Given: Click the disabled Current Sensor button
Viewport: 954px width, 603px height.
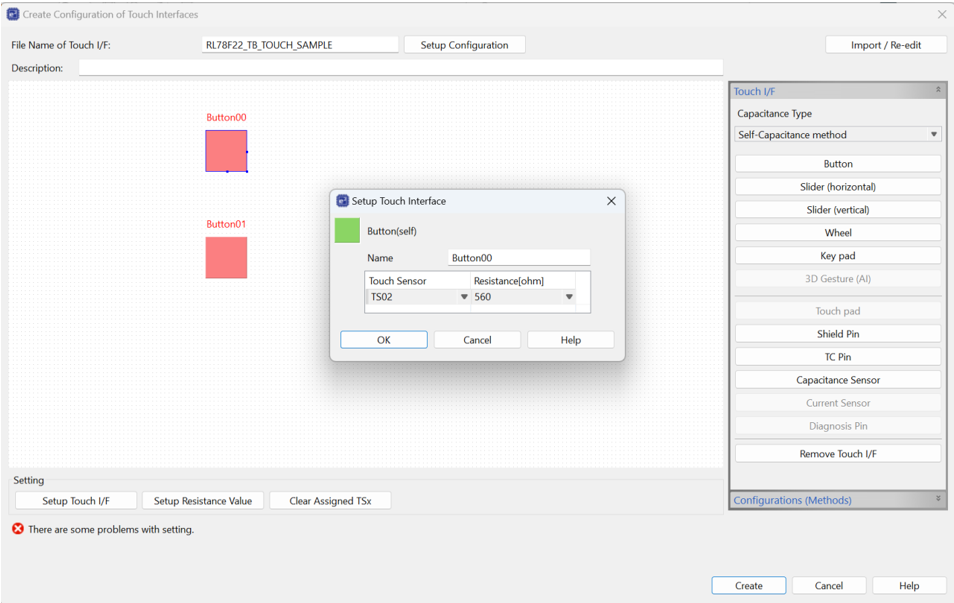Looking at the screenshot, I should [x=838, y=403].
